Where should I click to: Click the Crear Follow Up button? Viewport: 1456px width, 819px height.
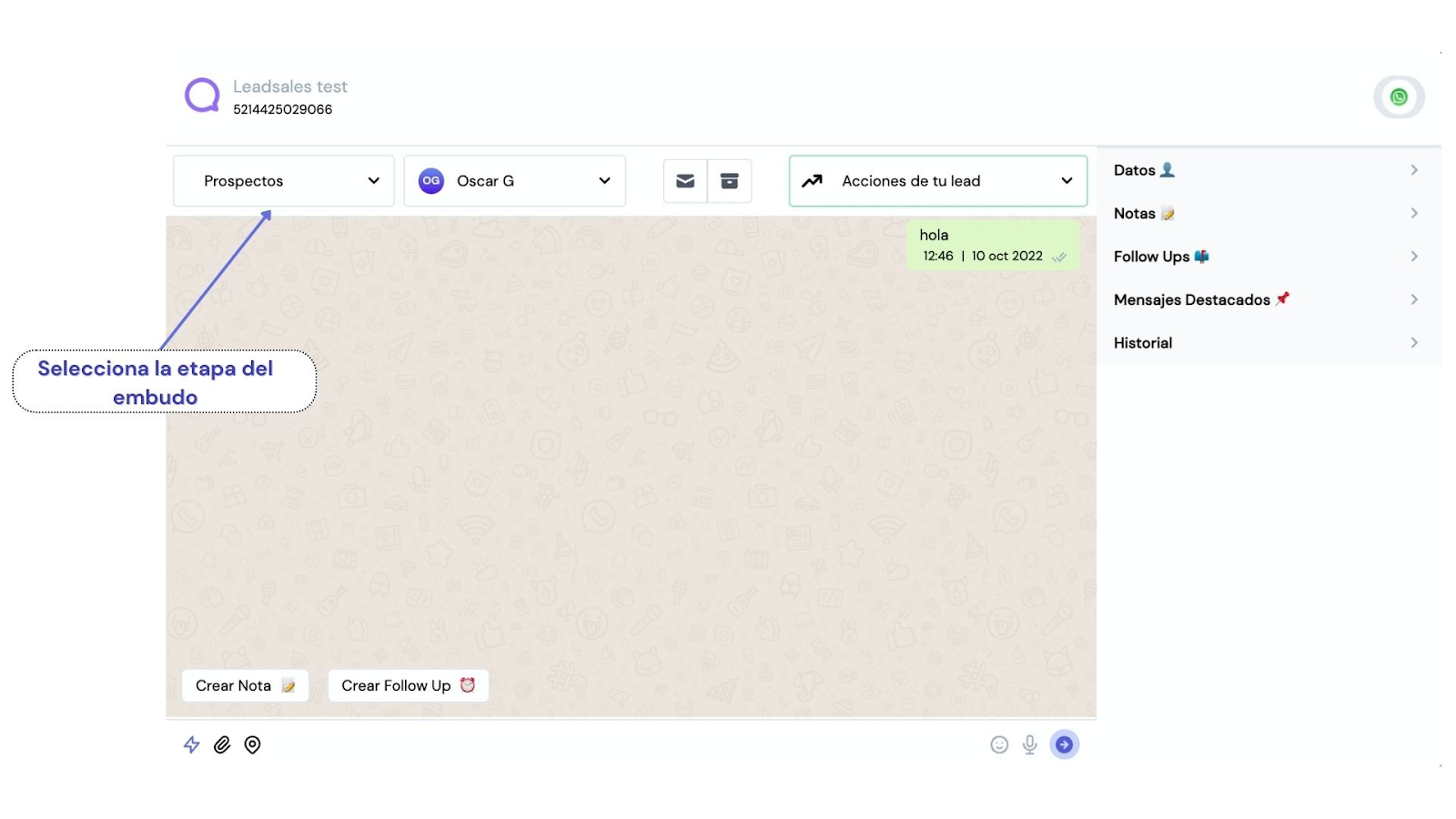coord(409,685)
